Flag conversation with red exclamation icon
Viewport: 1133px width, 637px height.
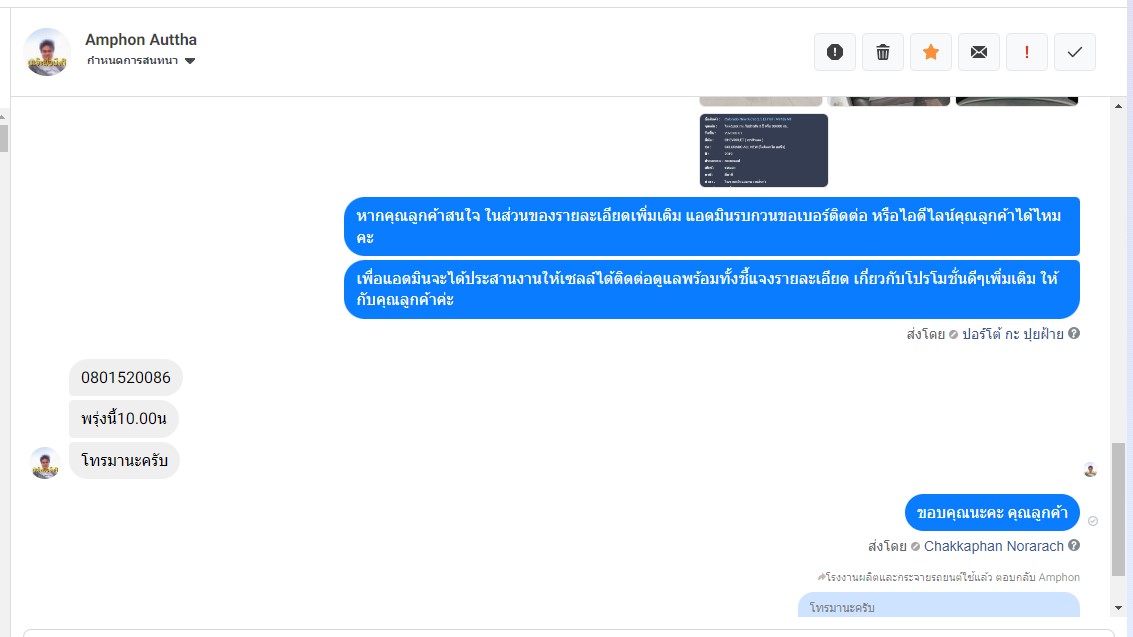(1027, 52)
